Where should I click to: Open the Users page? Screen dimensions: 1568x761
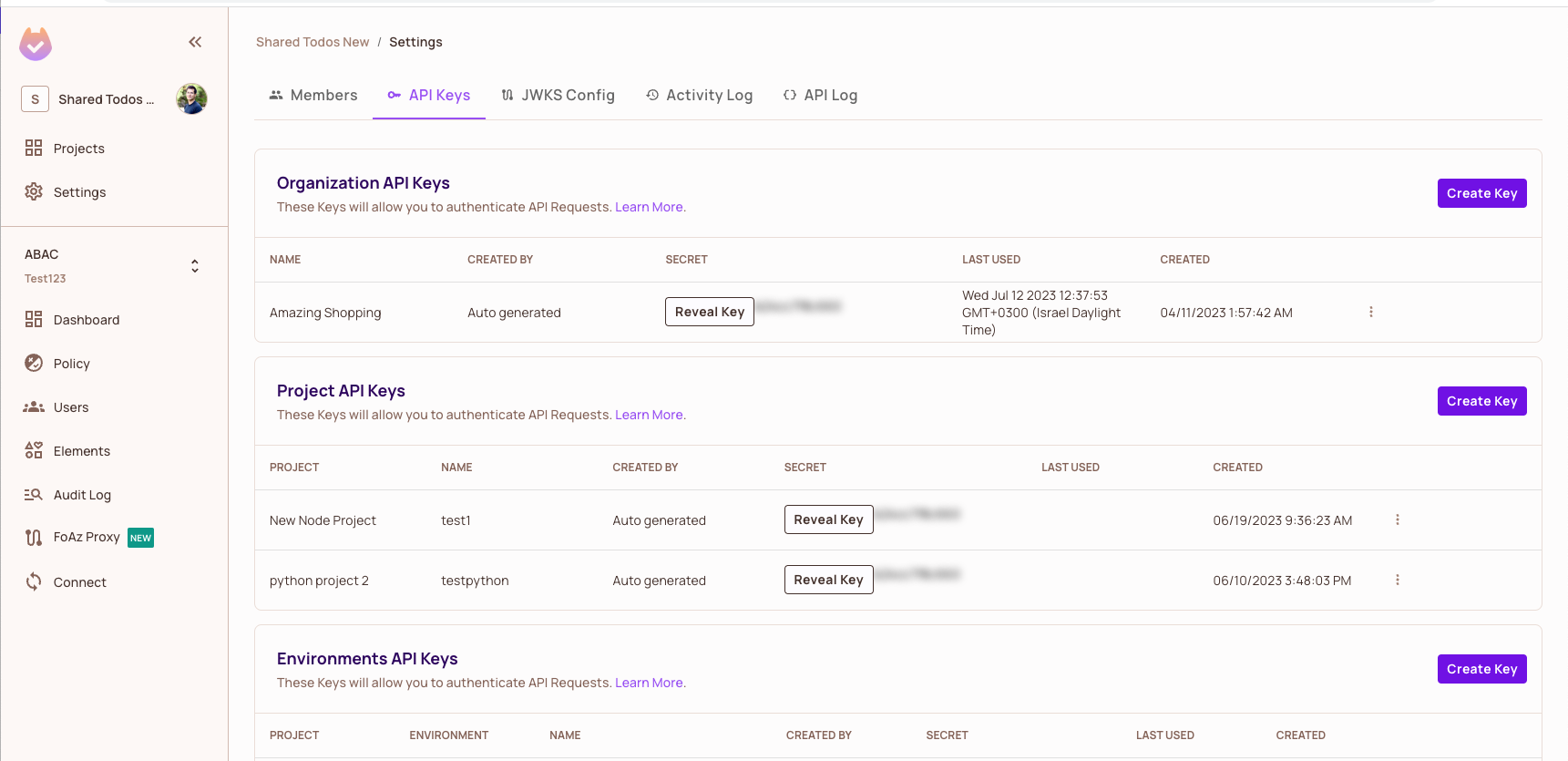[x=56, y=407]
